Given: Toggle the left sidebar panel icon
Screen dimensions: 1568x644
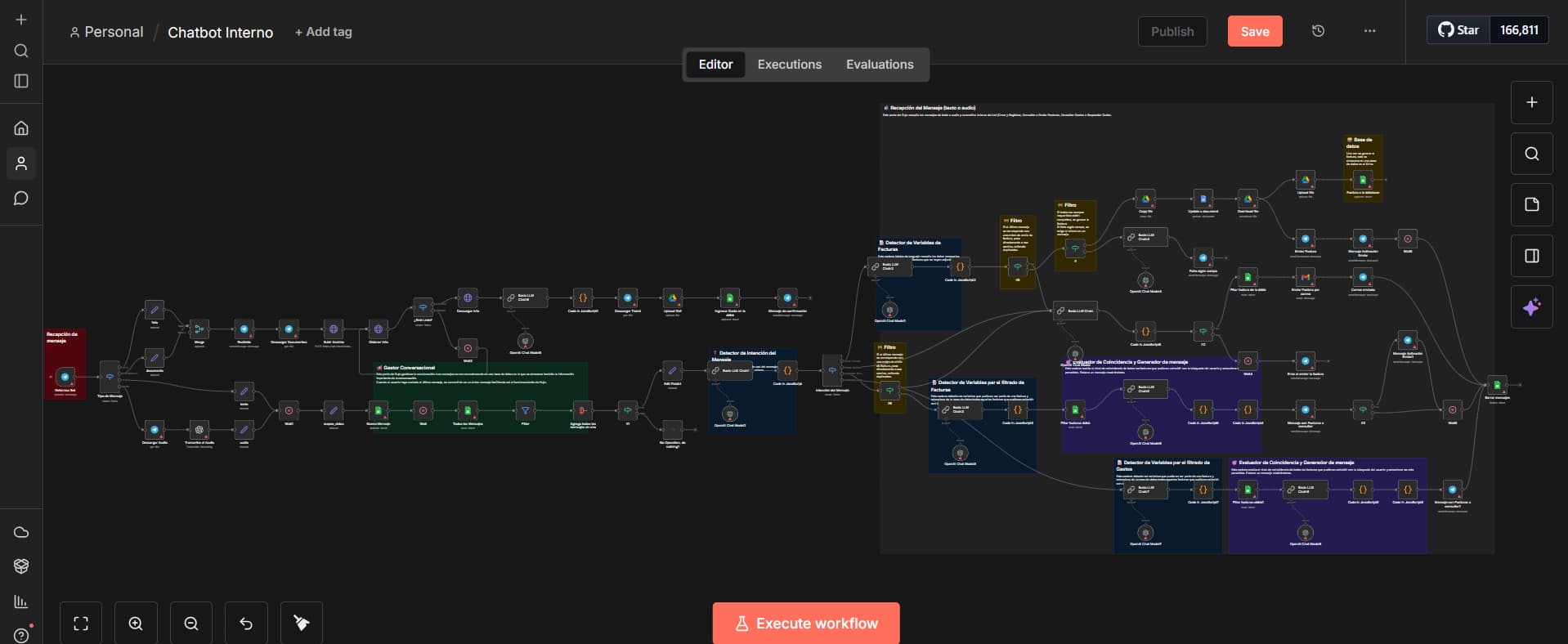Looking at the screenshot, I should pyautogui.click(x=21, y=81).
